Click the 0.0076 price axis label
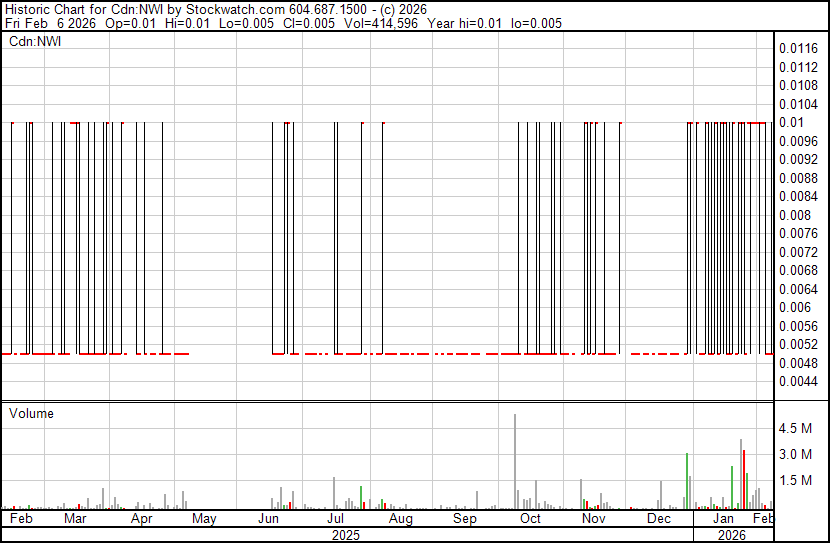The height and width of the screenshot is (543, 830). (x=798, y=233)
